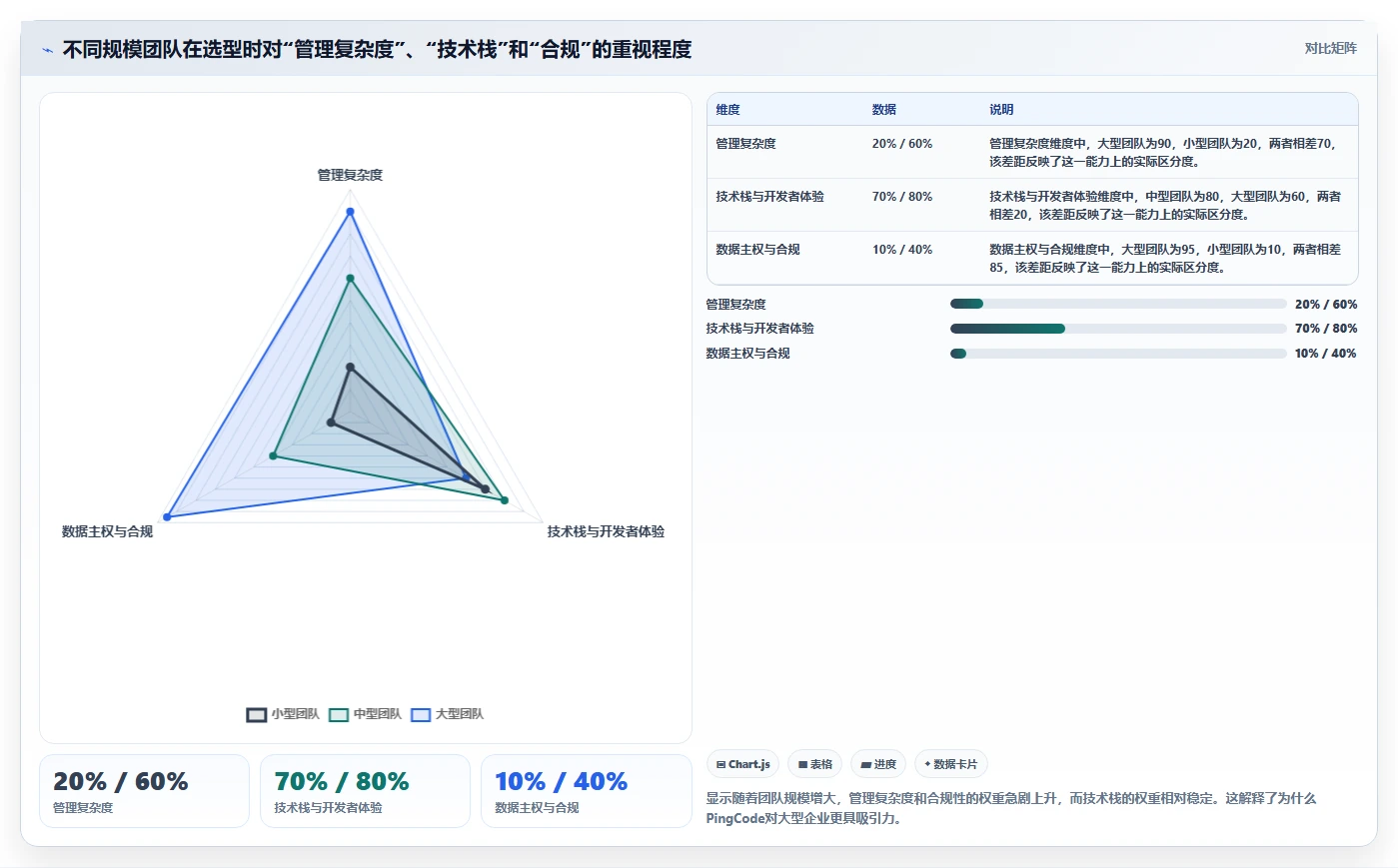Click the 对比矩阵 label in header

pyautogui.click(x=1330, y=48)
